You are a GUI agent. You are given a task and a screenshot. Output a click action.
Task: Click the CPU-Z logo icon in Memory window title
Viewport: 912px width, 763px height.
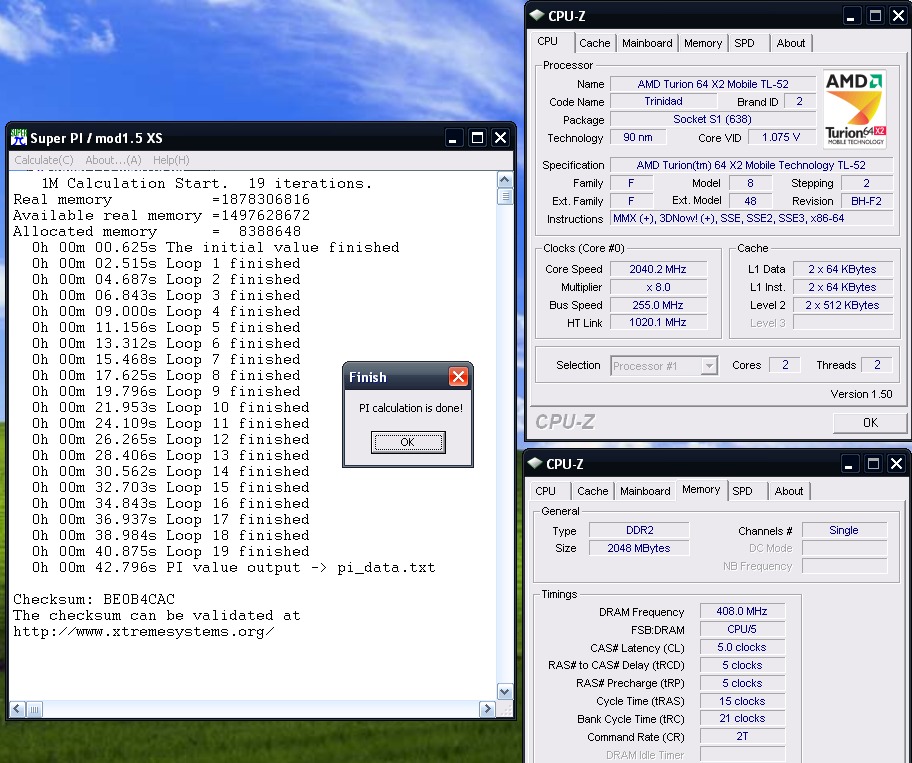(x=535, y=463)
